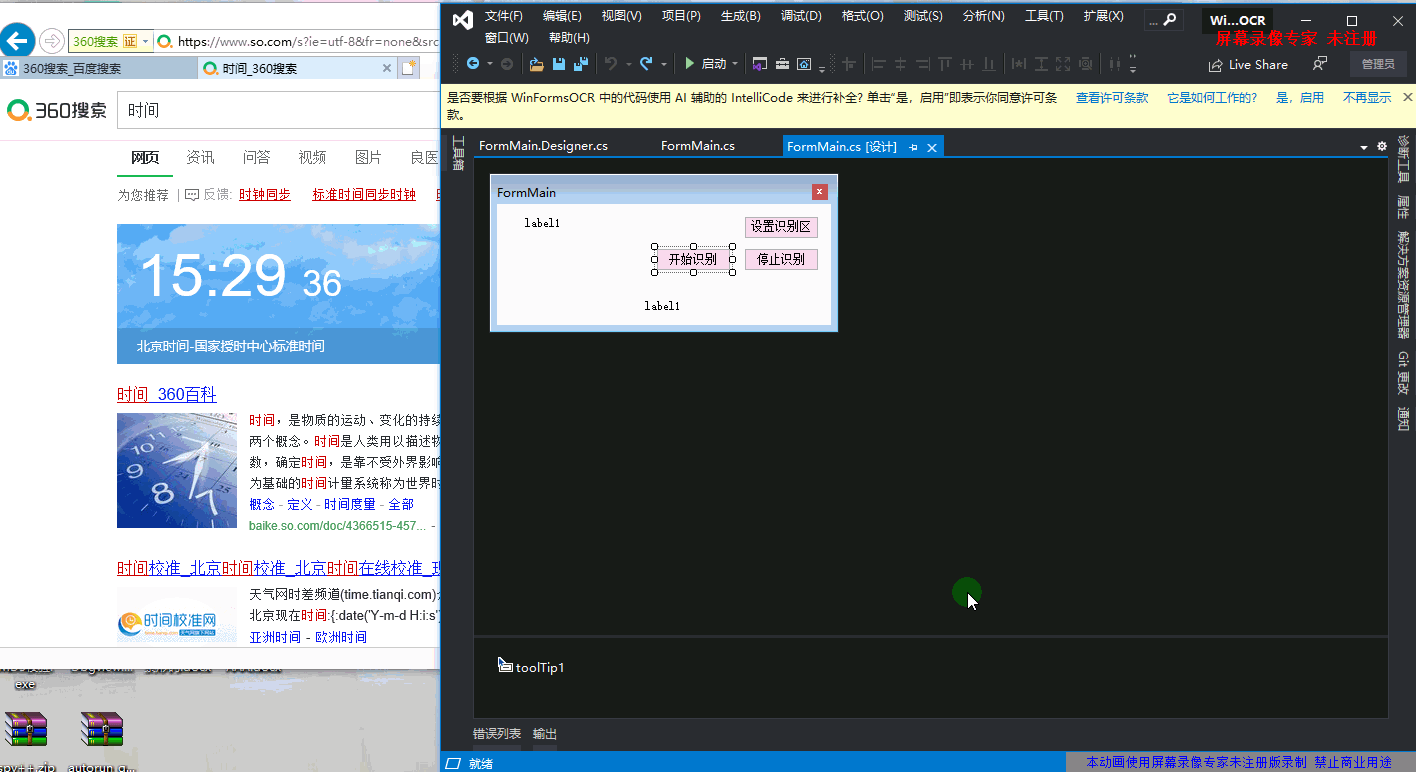The width and height of the screenshot is (1416, 772).
Task: Select the 设置识别区 button on the form
Action: pos(781,227)
